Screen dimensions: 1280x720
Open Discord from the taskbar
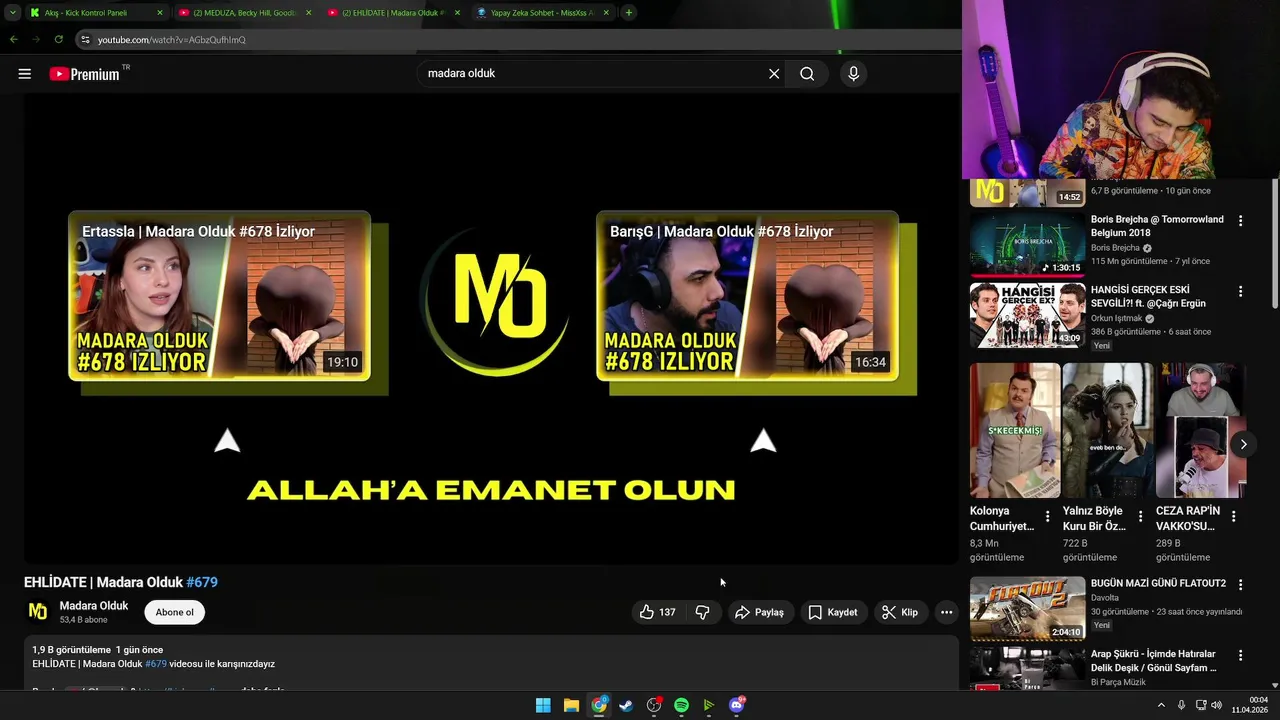[x=737, y=705]
